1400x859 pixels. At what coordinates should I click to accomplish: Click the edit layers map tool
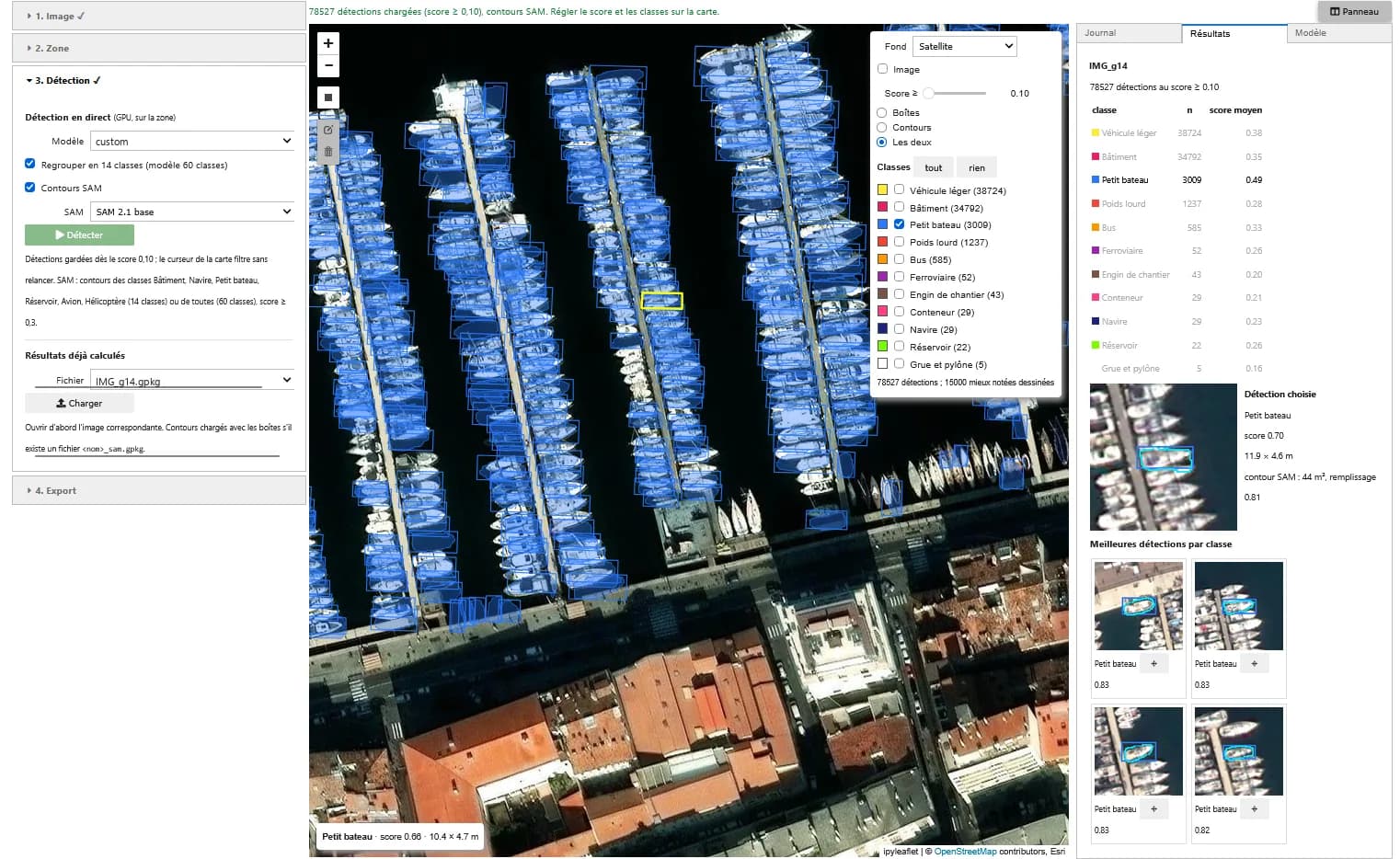pos(328,130)
